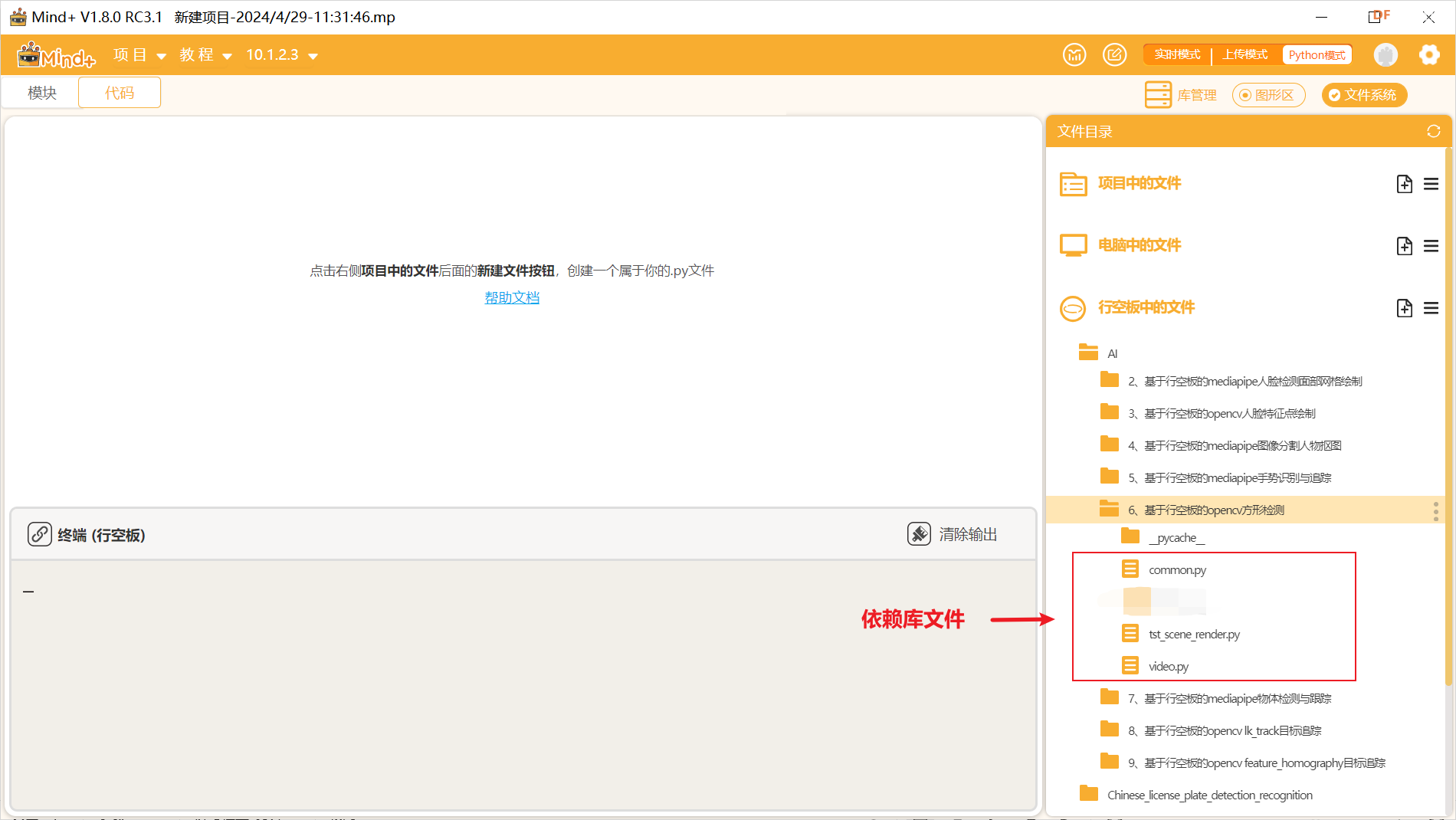Open the settings gear icon

1429,55
